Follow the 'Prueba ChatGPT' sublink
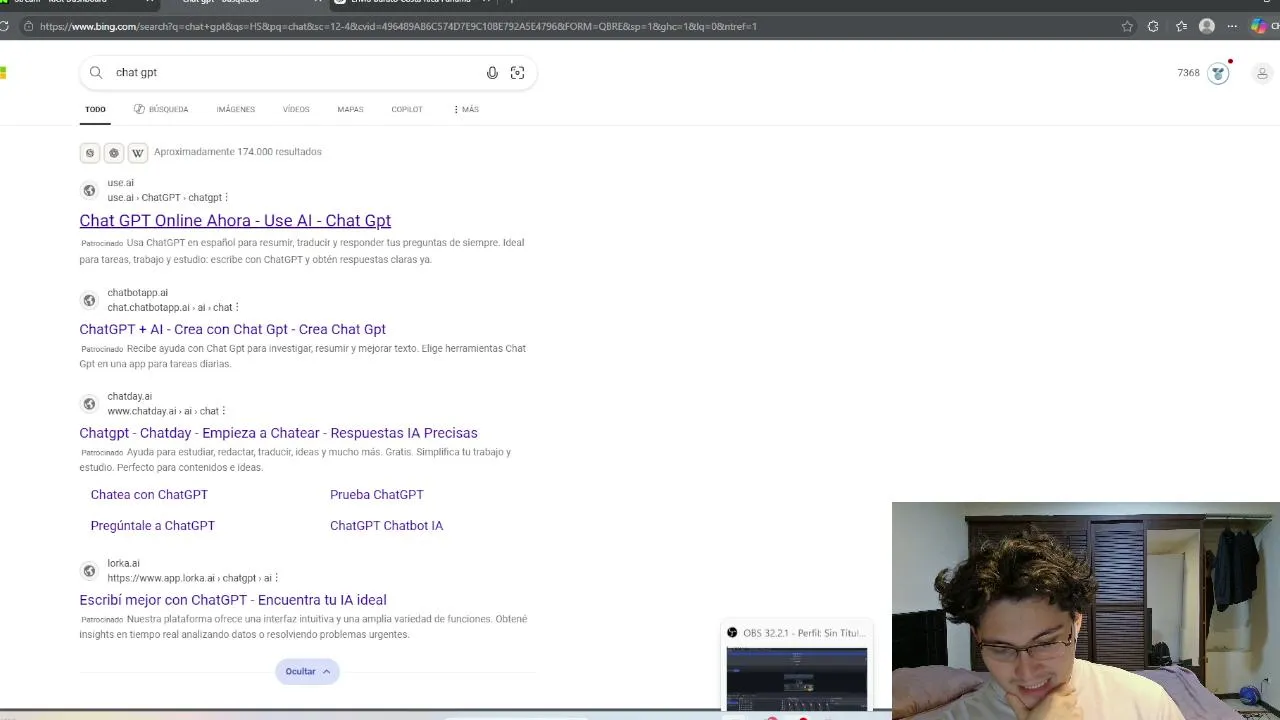This screenshot has height=720, width=1280. pos(377,495)
